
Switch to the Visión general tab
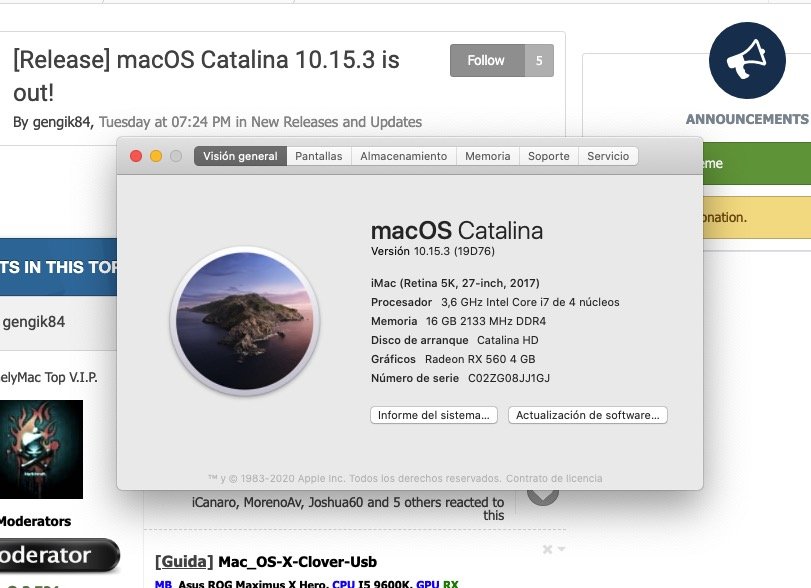(x=241, y=156)
